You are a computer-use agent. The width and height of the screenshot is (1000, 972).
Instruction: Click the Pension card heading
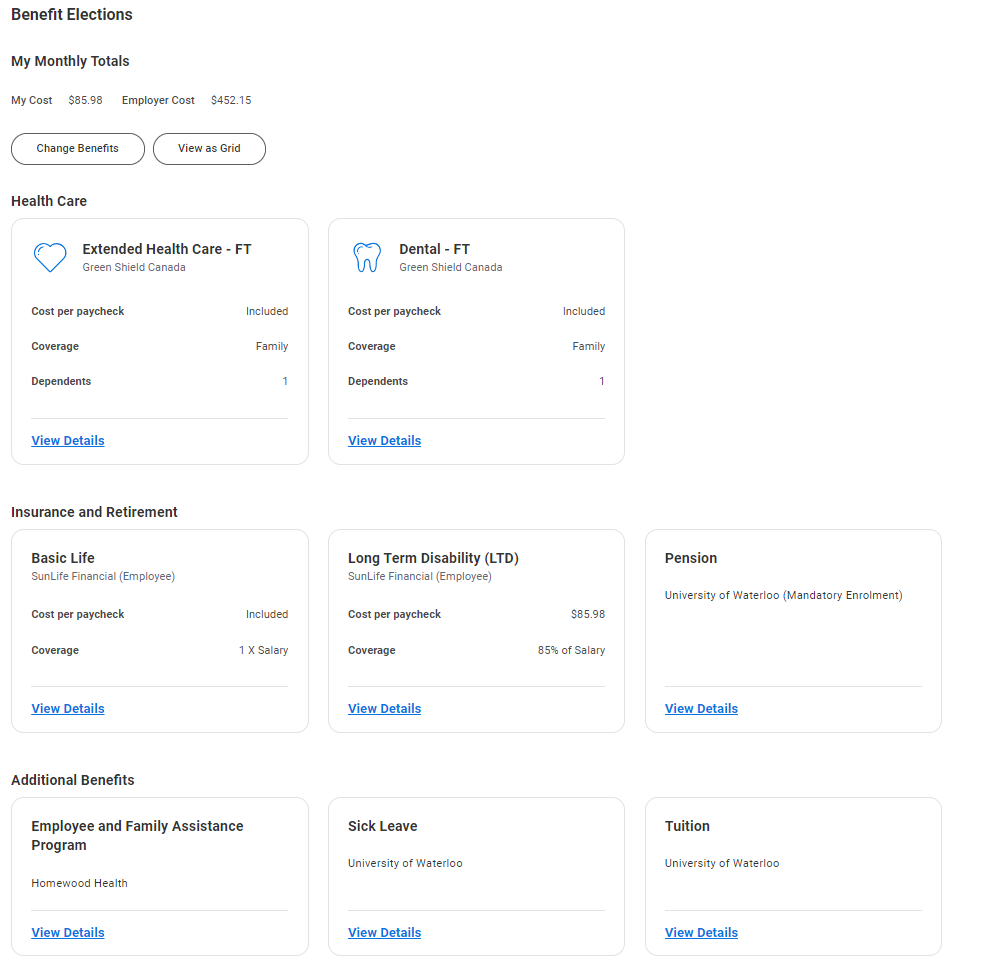[x=691, y=558]
